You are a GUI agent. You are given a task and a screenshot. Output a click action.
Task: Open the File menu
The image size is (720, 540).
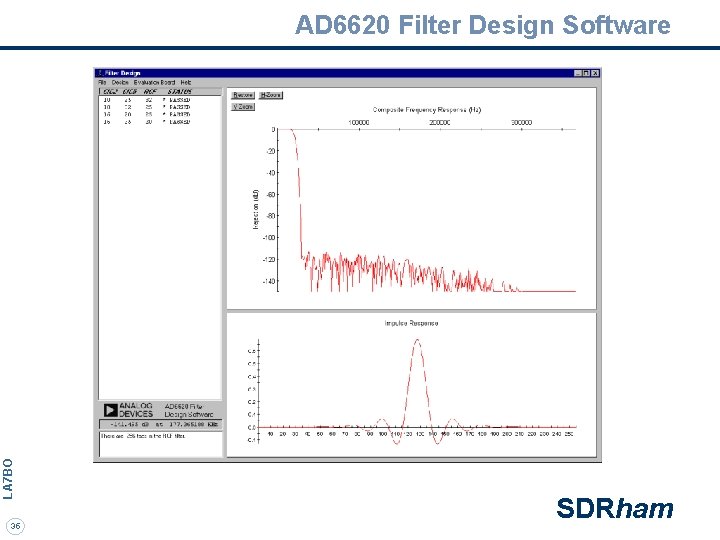coord(102,82)
